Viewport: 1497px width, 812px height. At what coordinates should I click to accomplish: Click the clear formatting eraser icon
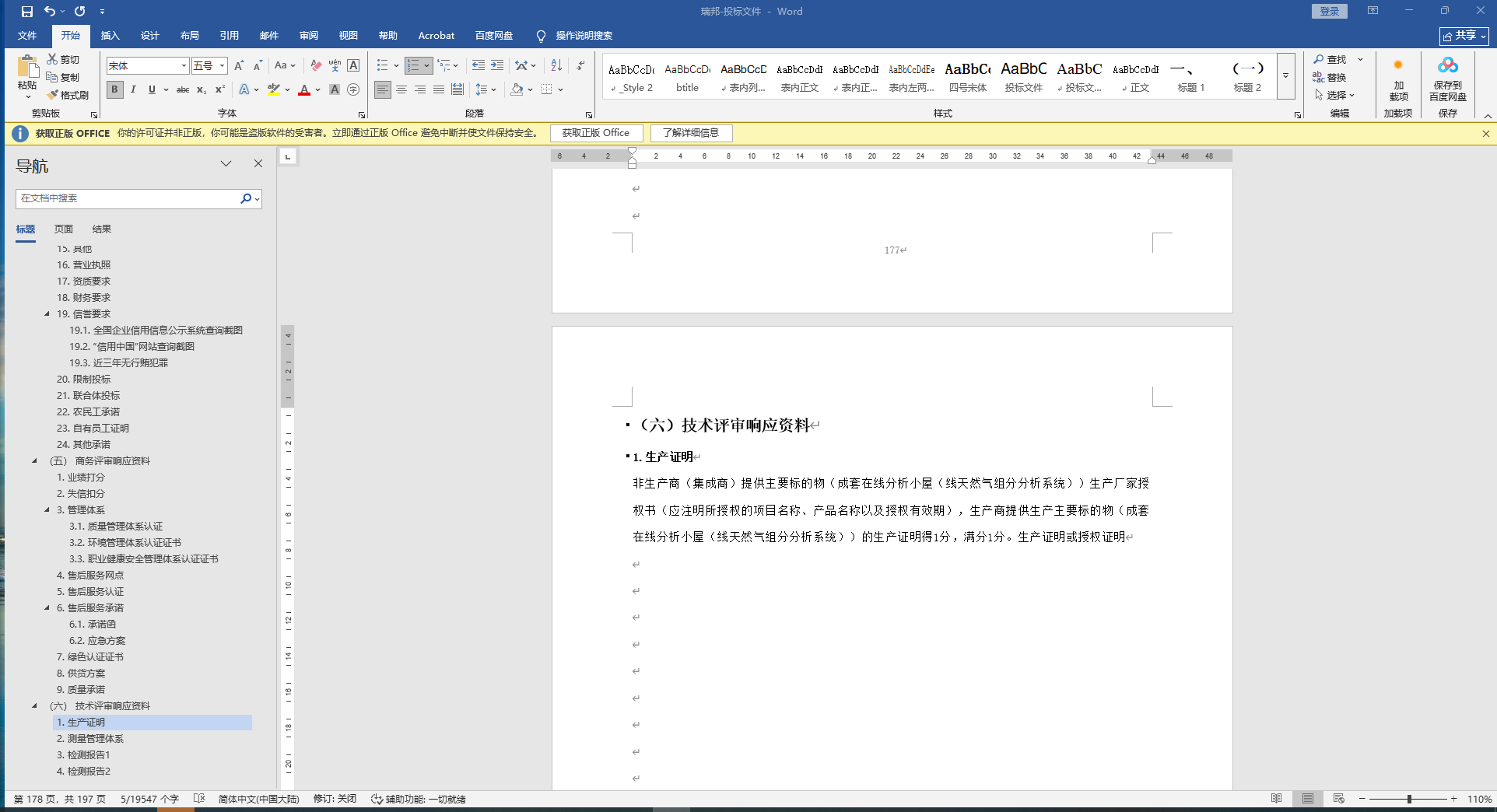pyautogui.click(x=316, y=65)
